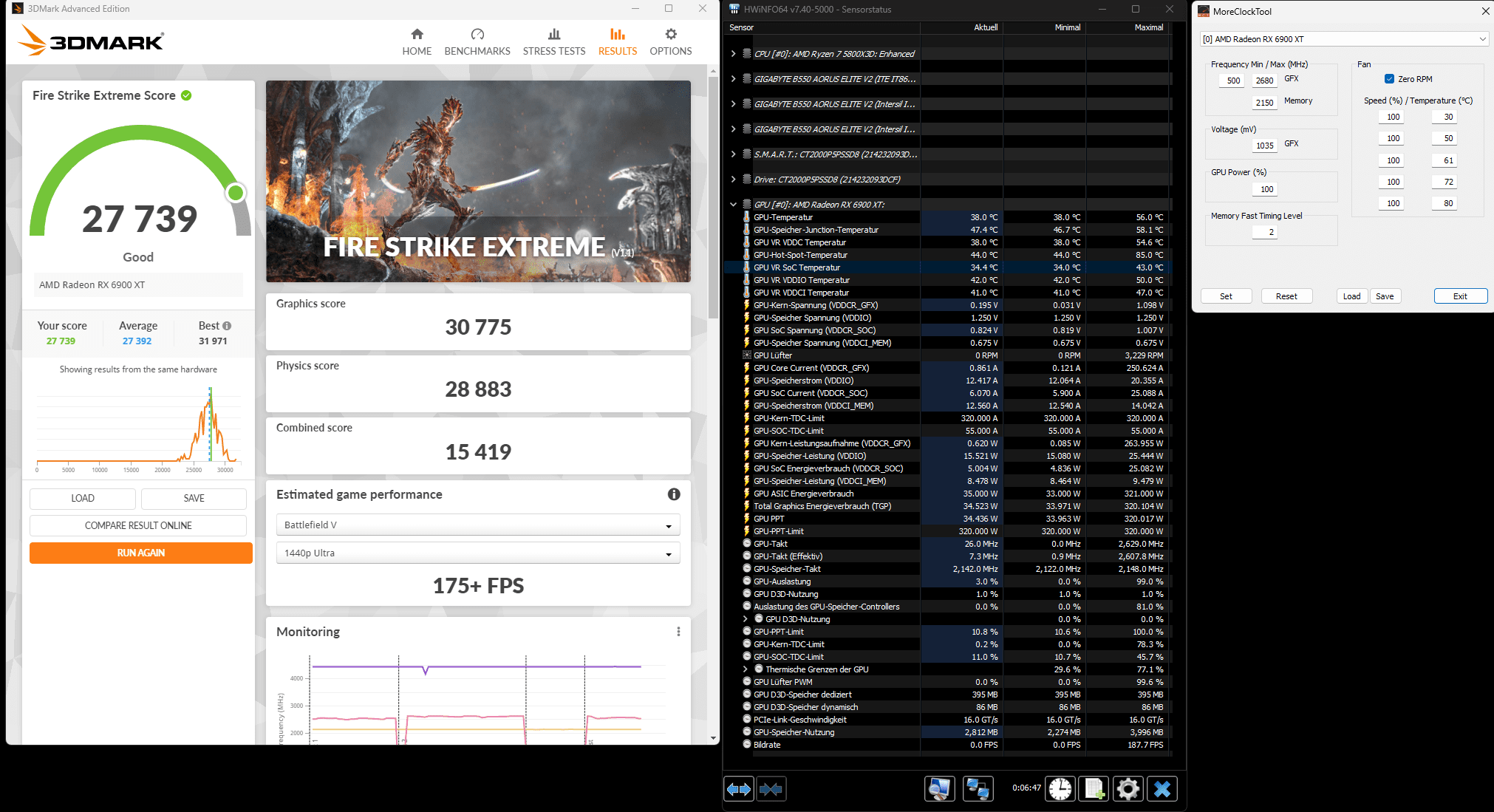Click the circle icon of GPU-Auslastung row
The width and height of the screenshot is (1494, 812).
point(747,581)
